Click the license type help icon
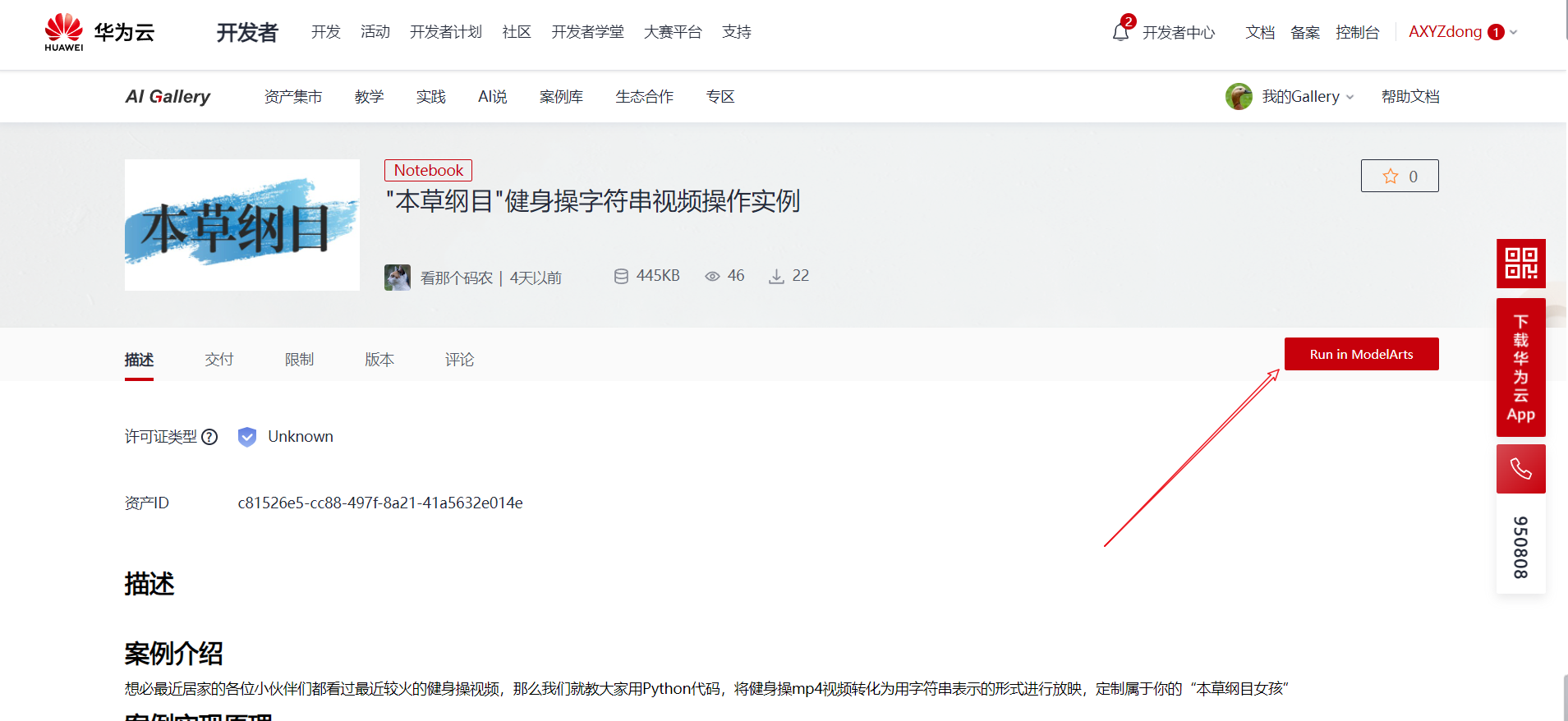Image resolution: width=1568 pixels, height=721 pixels. coord(209,437)
